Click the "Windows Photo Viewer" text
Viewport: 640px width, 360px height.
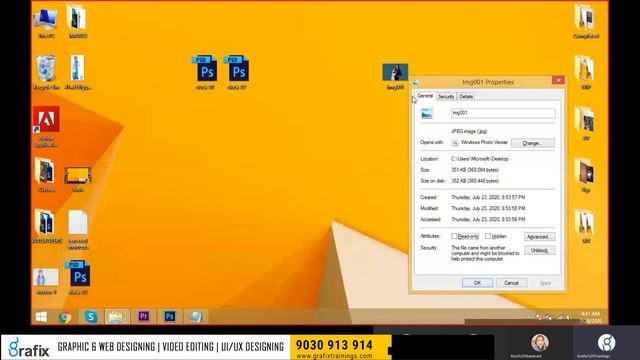pos(484,142)
